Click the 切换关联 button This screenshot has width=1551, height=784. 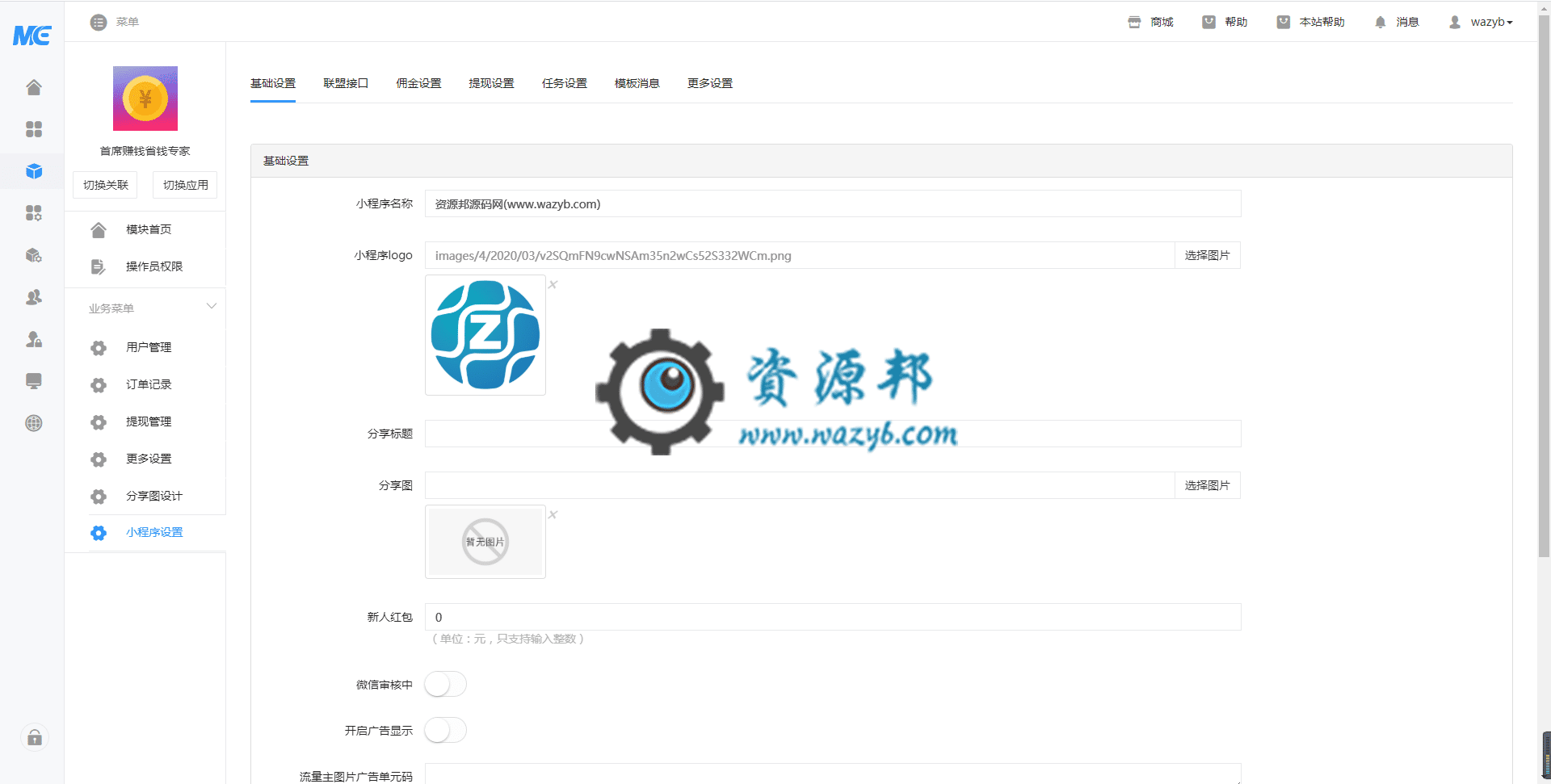pos(105,185)
